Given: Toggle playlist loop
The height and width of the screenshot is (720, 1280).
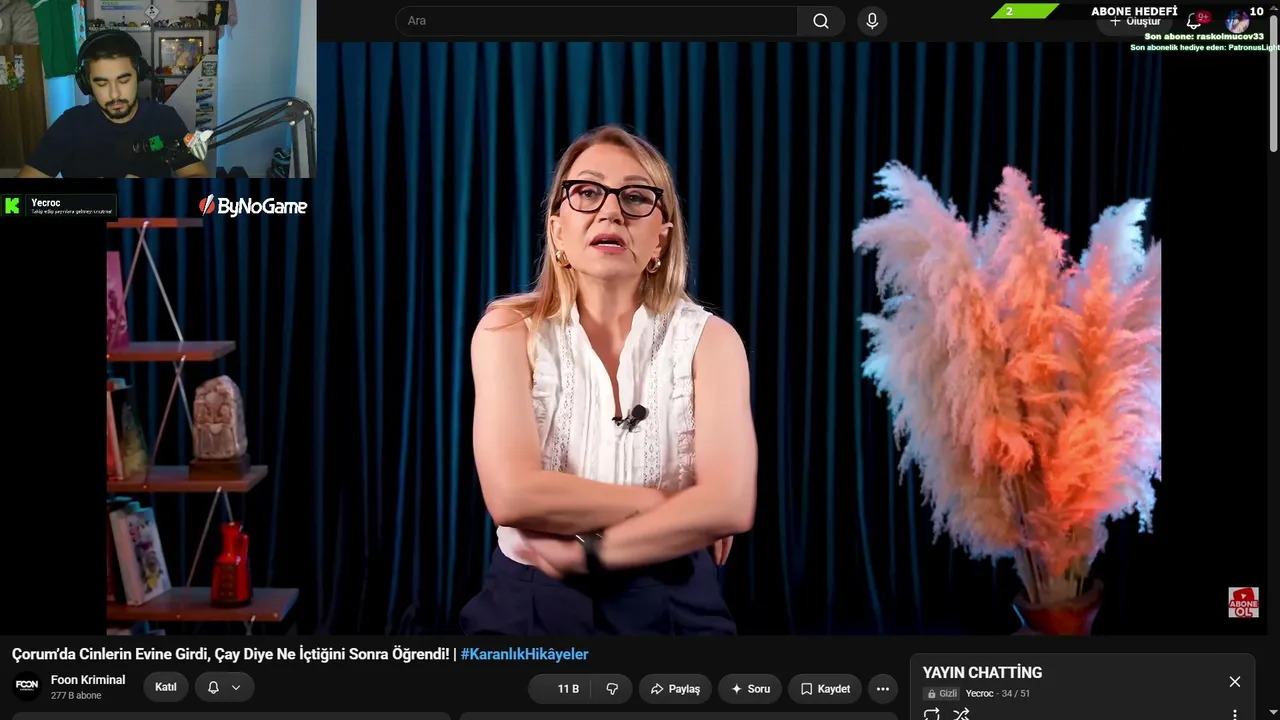Looking at the screenshot, I should [x=931, y=714].
